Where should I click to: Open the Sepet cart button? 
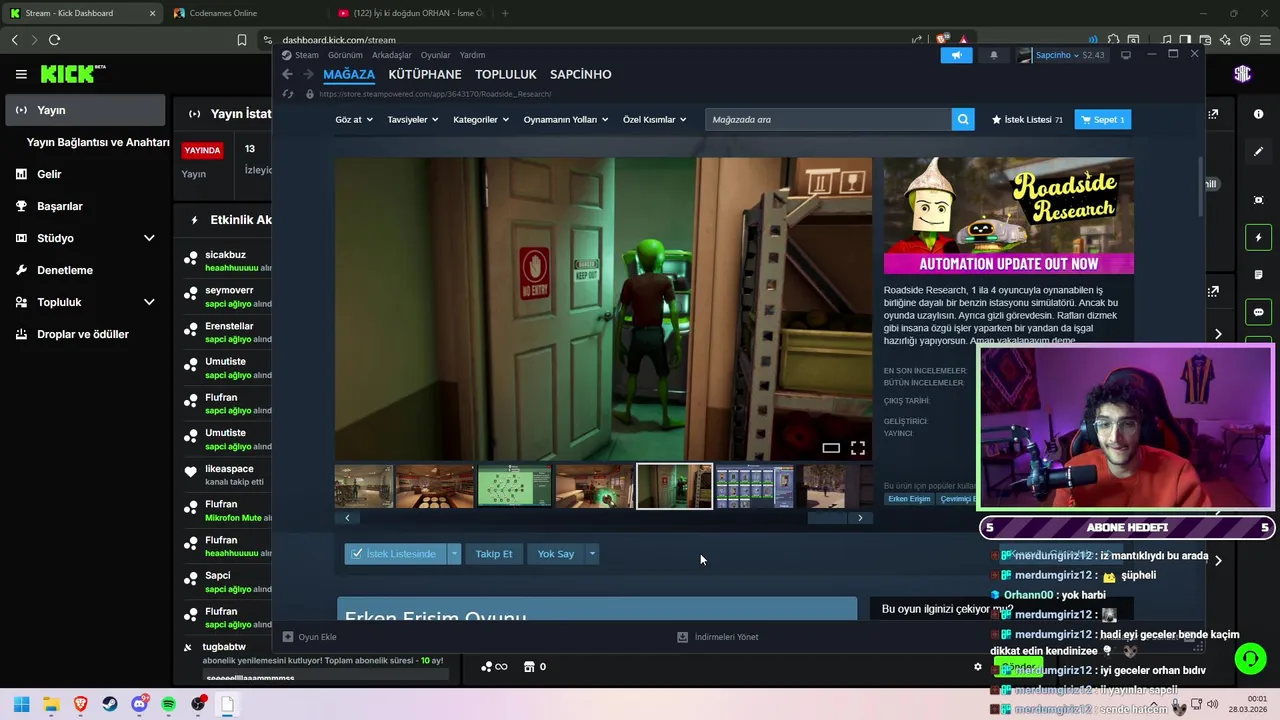coord(1102,119)
